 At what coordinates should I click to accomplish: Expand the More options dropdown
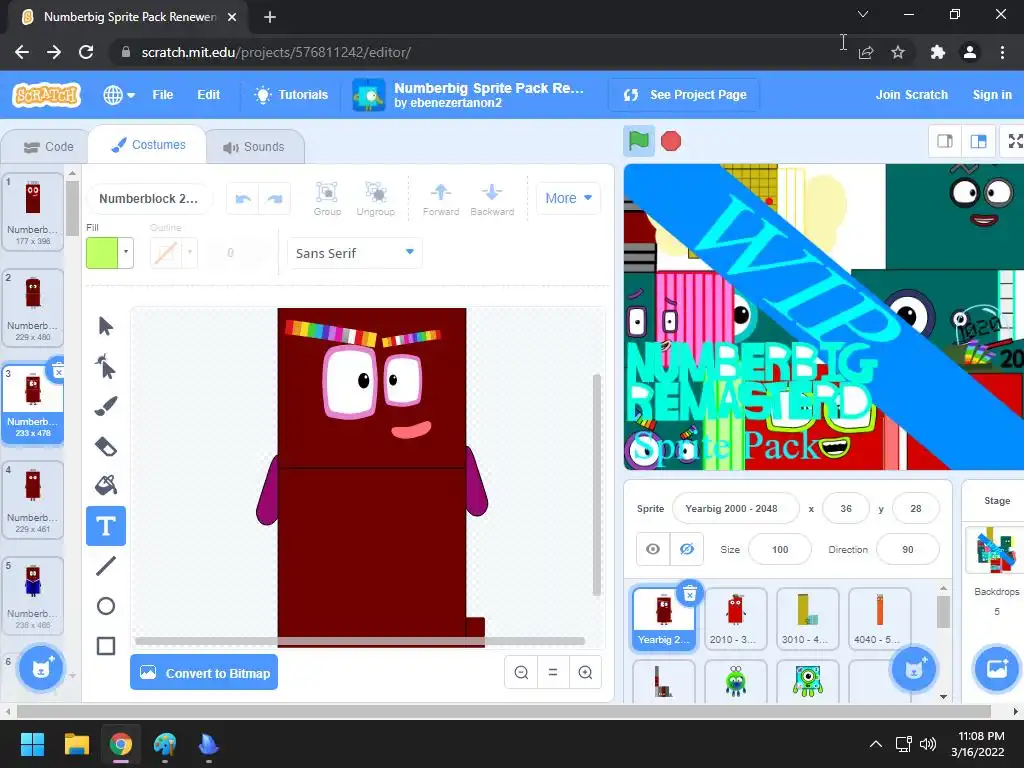click(568, 198)
